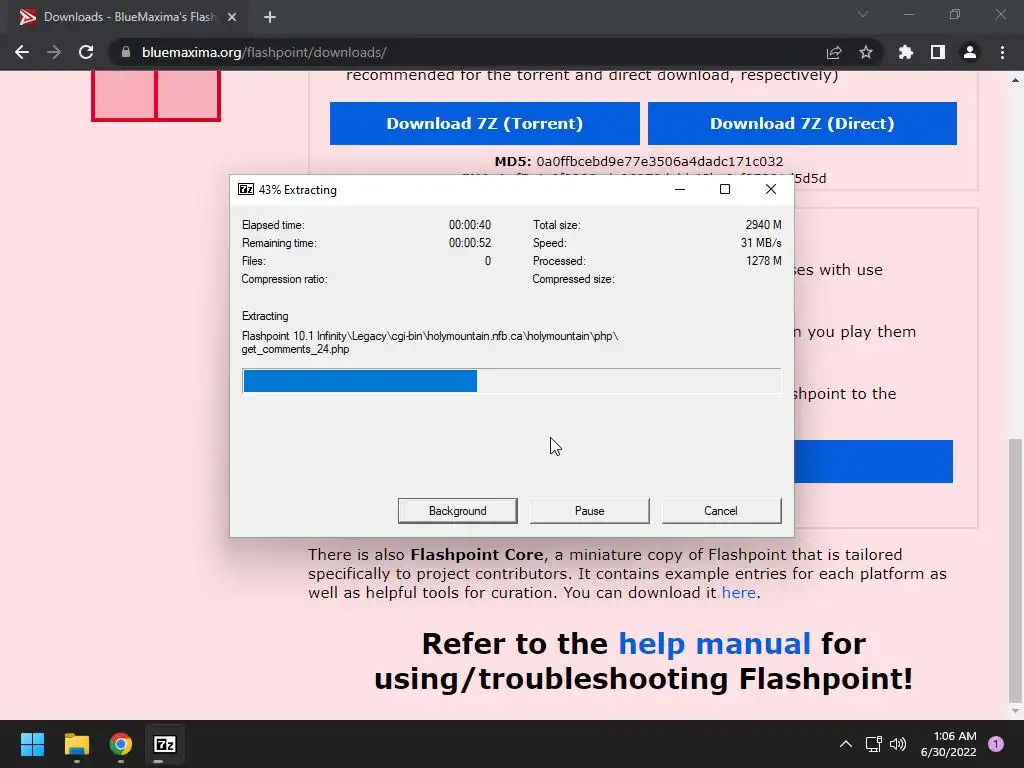The image size is (1024, 768).
Task: Open Google Chrome from the taskbar
Action: pos(121,744)
